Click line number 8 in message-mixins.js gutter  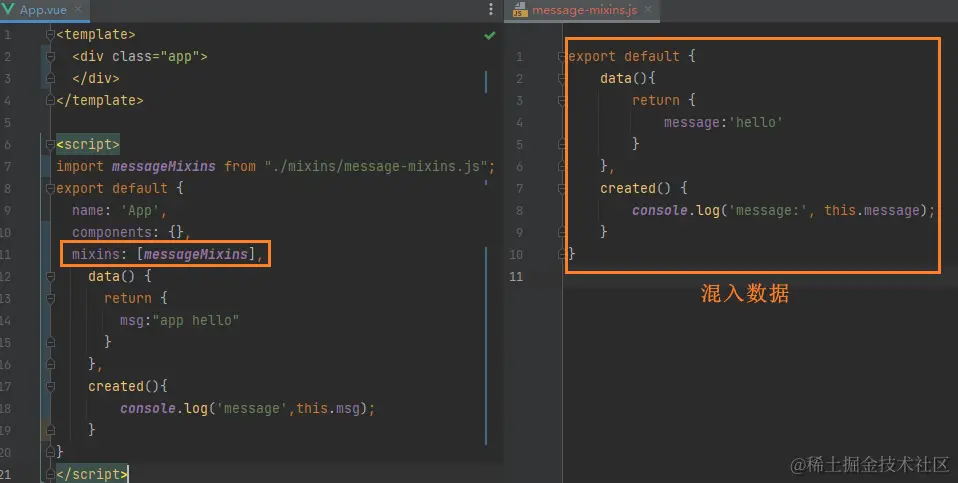pyautogui.click(x=519, y=211)
